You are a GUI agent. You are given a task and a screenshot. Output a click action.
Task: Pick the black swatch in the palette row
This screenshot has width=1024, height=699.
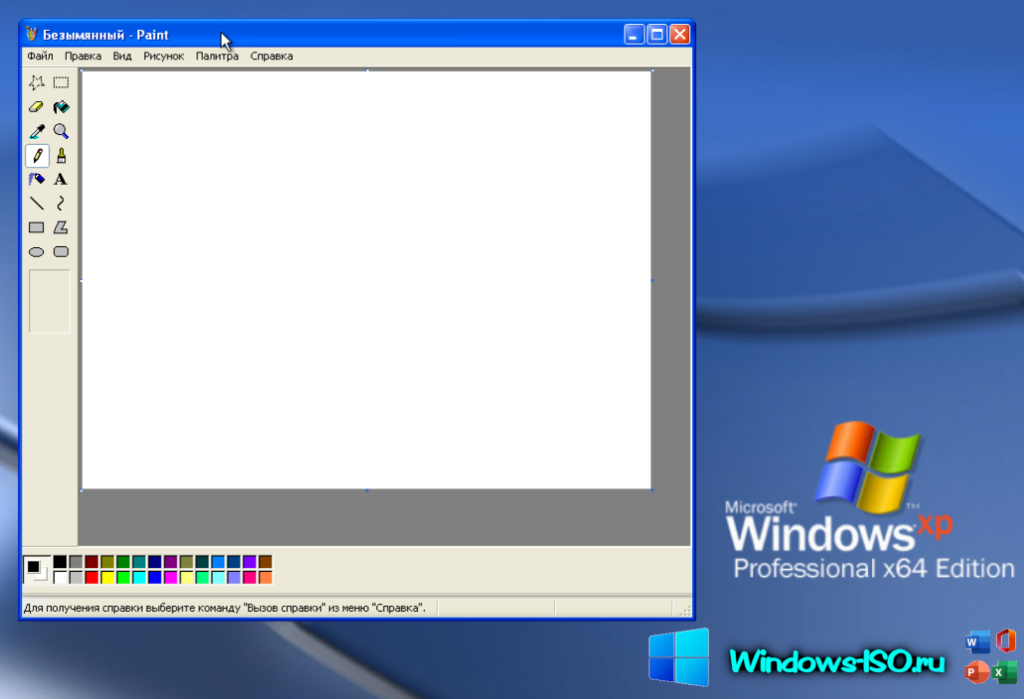click(60, 562)
